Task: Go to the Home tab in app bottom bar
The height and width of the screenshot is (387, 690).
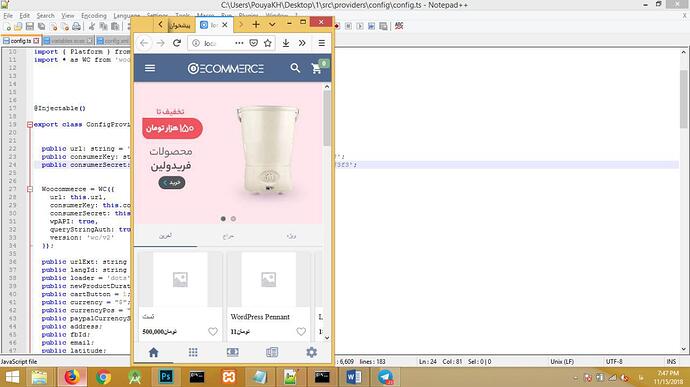Action: click(x=153, y=352)
